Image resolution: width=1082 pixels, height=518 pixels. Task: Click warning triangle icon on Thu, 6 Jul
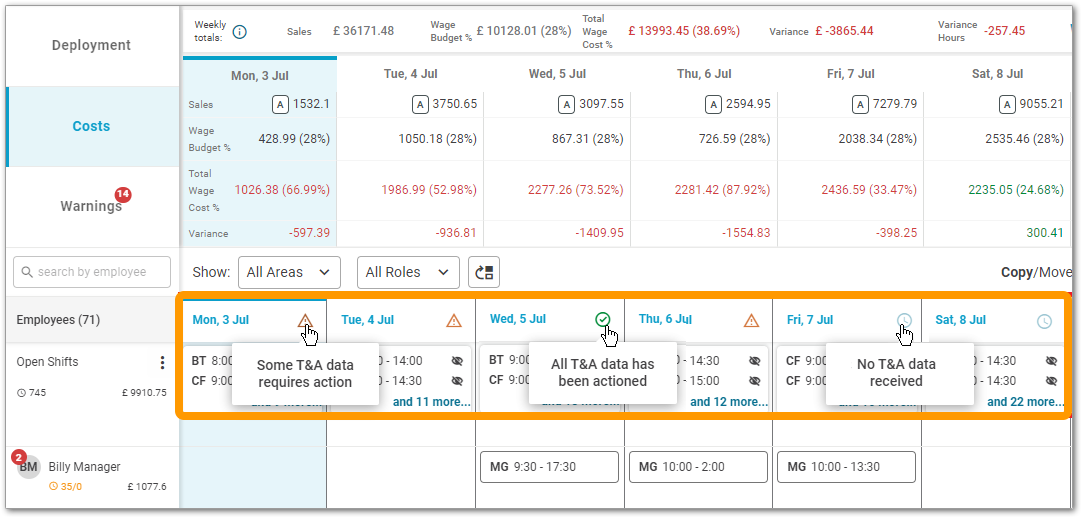(x=752, y=321)
